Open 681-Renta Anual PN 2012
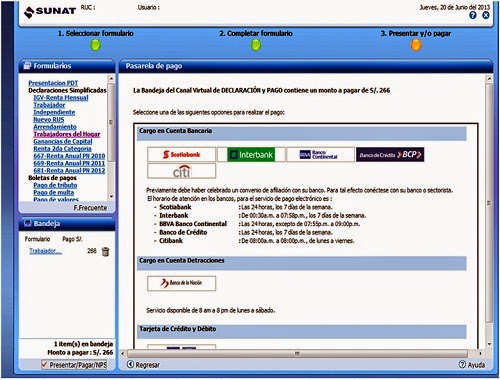This screenshot has width=500, height=380. tap(69, 171)
